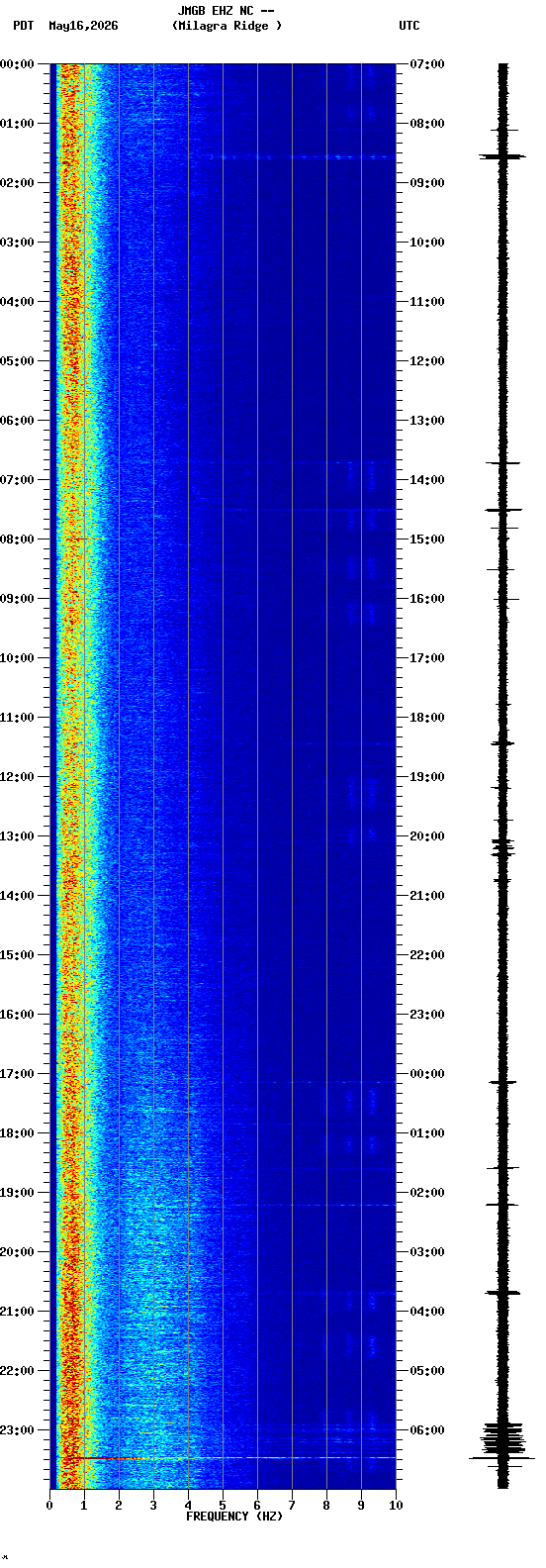The height and width of the screenshot is (1568, 546).
Task: Click the PDT-axis label "12:00"
Action: (x=17, y=777)
